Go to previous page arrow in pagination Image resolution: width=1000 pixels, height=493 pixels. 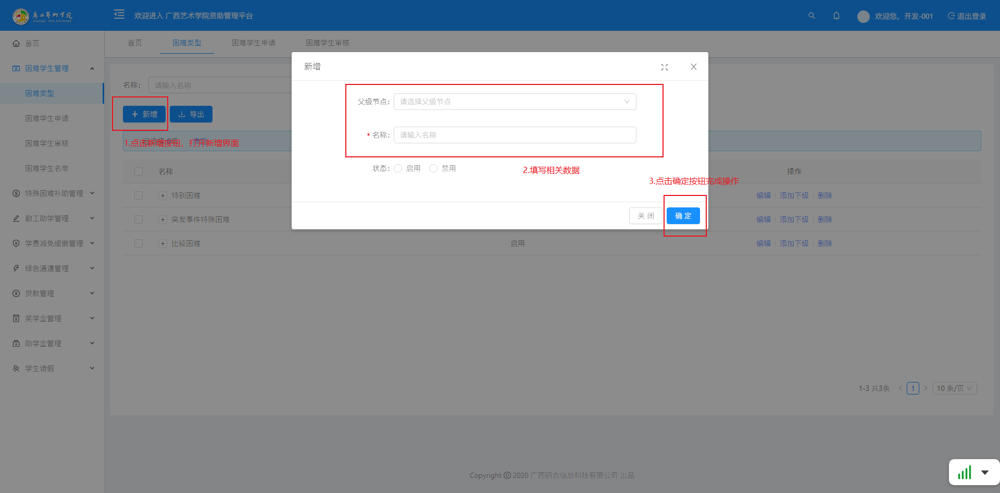point(900,388)
